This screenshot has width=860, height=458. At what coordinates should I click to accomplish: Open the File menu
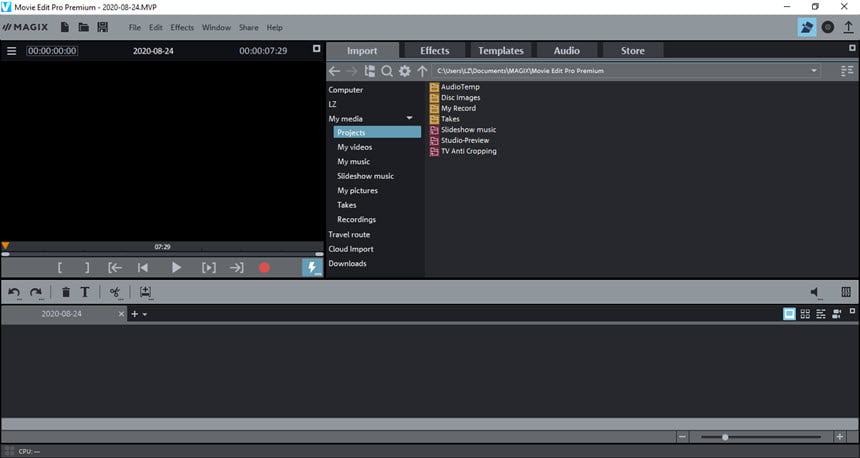point(135,27)
